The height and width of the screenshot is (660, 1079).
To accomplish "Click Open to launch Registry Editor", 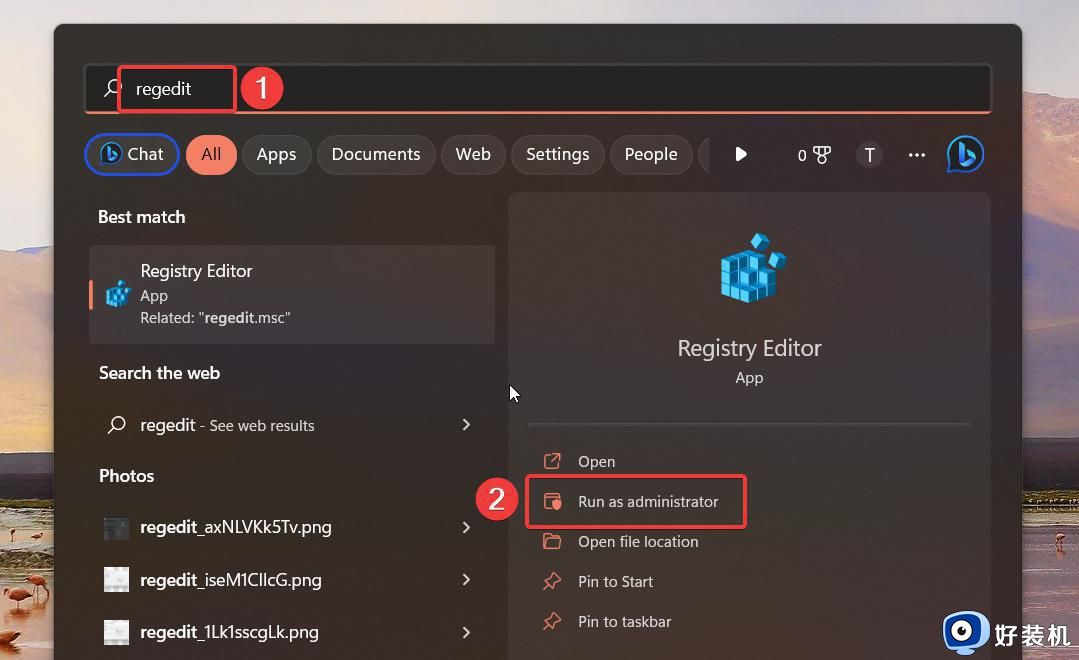I will click(x=596, y=461).
